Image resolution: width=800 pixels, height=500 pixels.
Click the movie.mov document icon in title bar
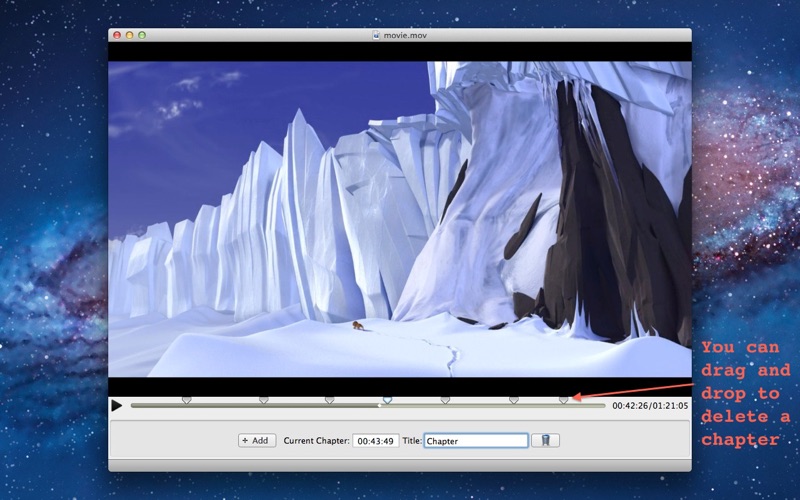pyautogui.click(x=377, y=35)
